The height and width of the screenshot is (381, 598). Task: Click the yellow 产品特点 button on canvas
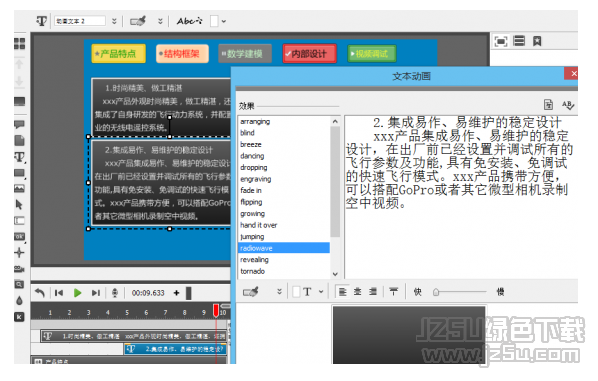pyautogui.click(x=119, y=54)
